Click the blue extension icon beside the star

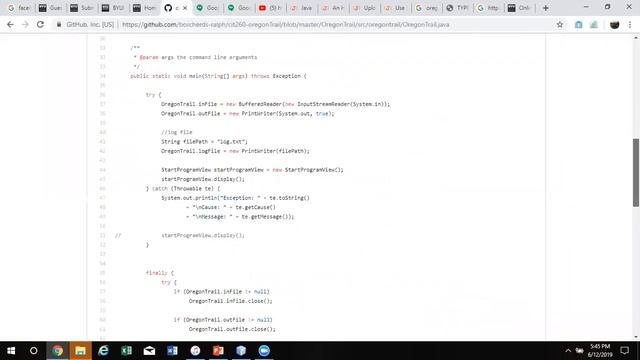pyautogui.click(x=578, y=24)
